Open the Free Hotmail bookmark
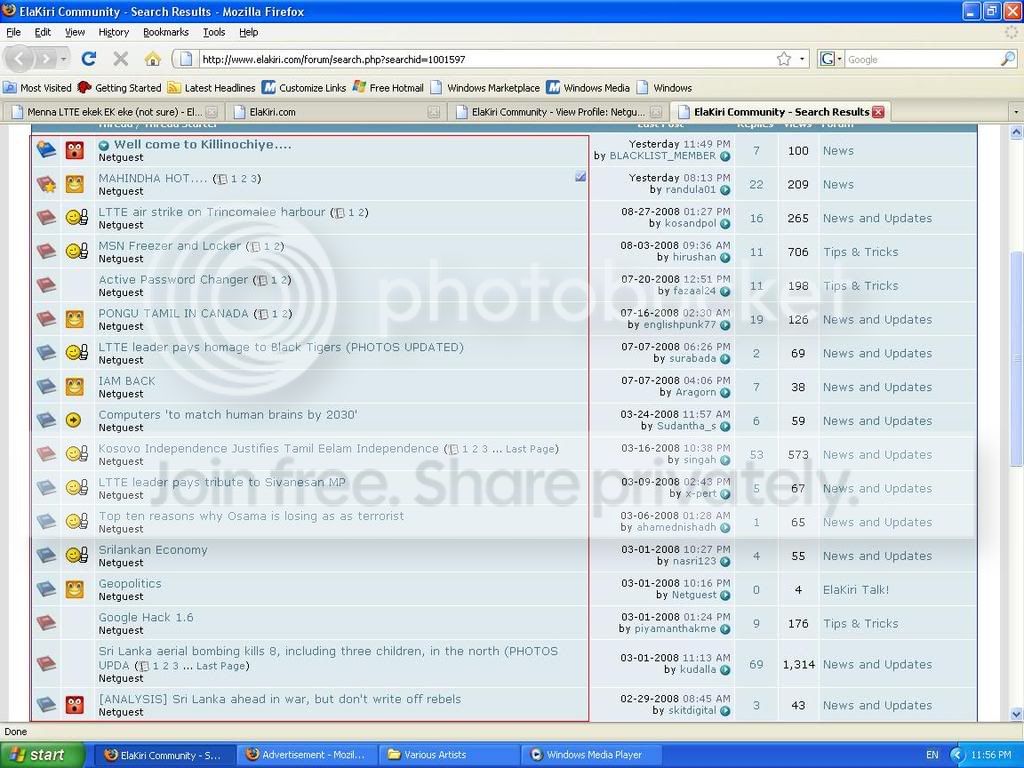This screenshot has width=1024, height=768. click(x=389, y=88)
